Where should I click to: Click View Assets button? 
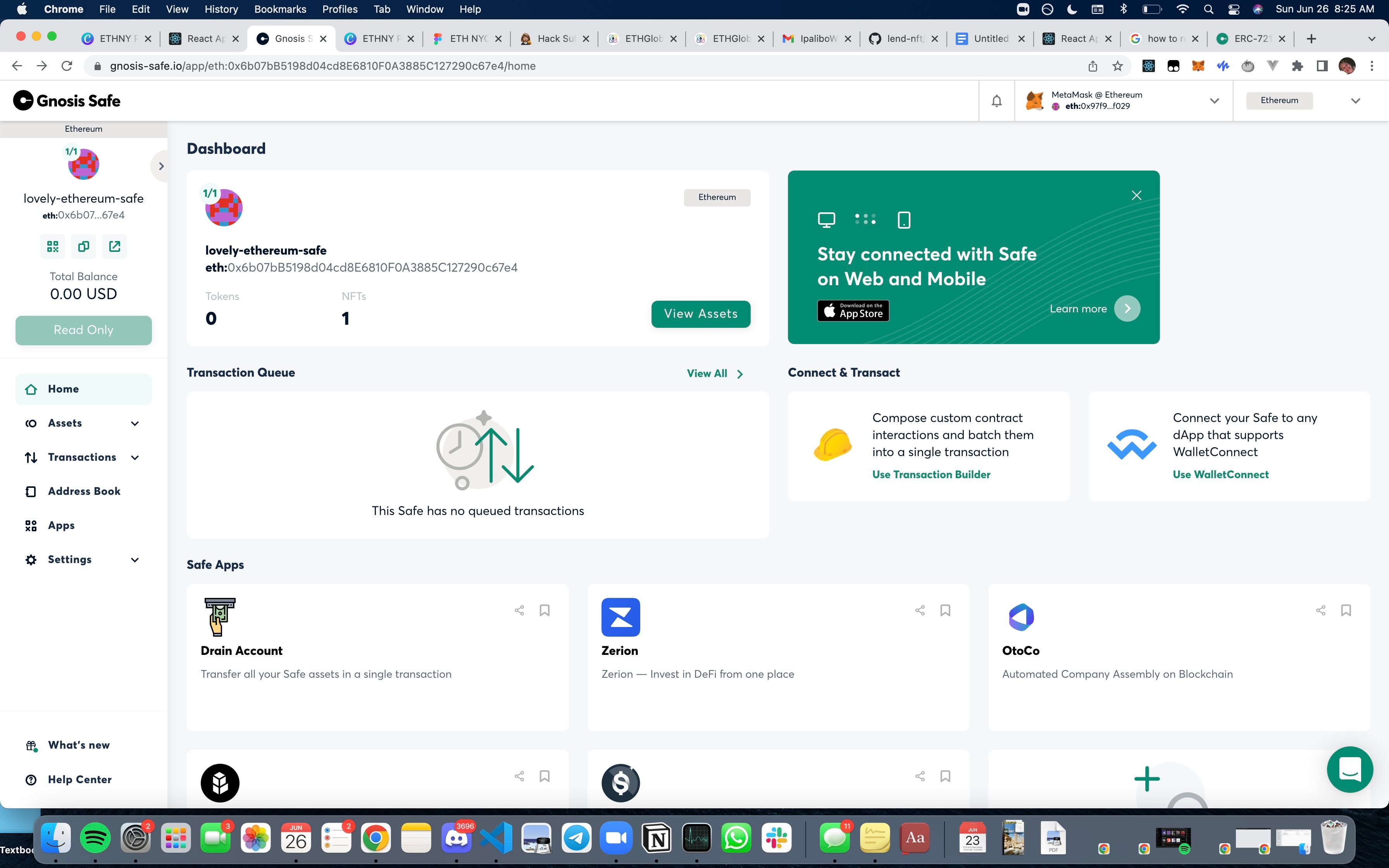click(x=700, y=314)
